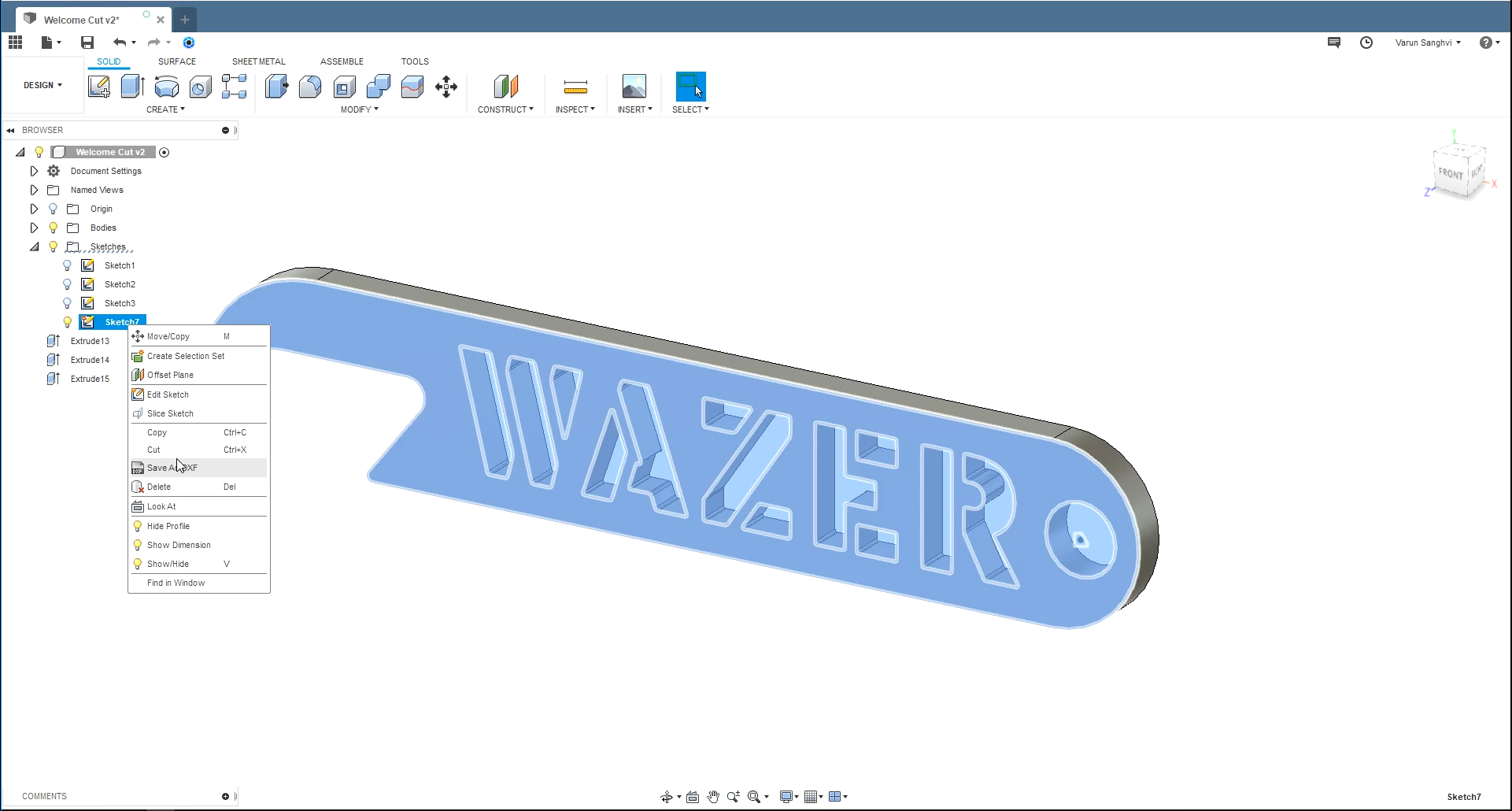1512x811 pixels.
Task: Expand the Named Views node
Action: click(34, 190)
